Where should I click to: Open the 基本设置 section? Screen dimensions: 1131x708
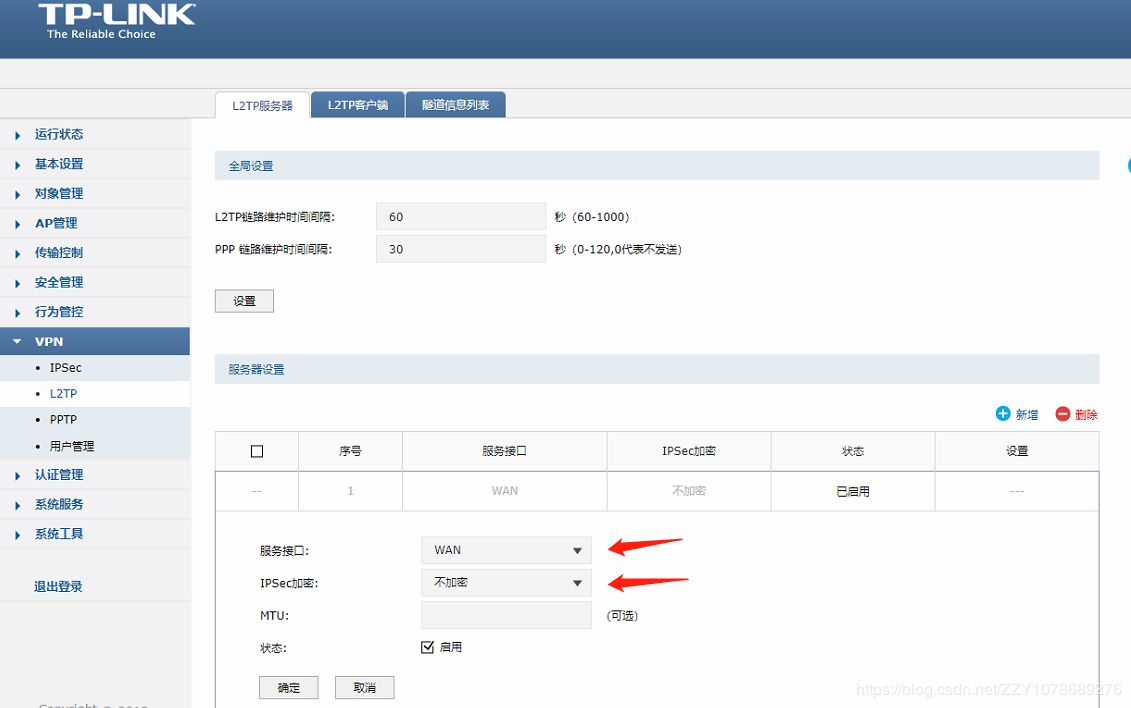point(59,164)
